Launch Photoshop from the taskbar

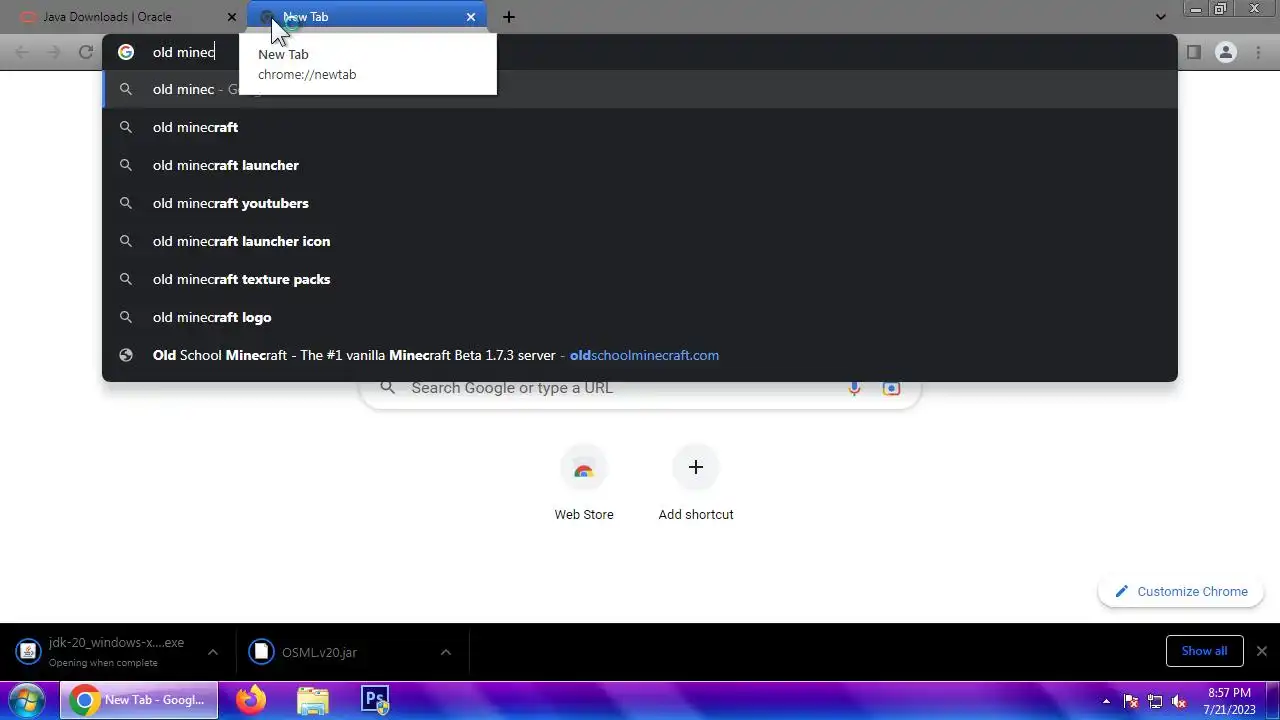click(375, 700)
